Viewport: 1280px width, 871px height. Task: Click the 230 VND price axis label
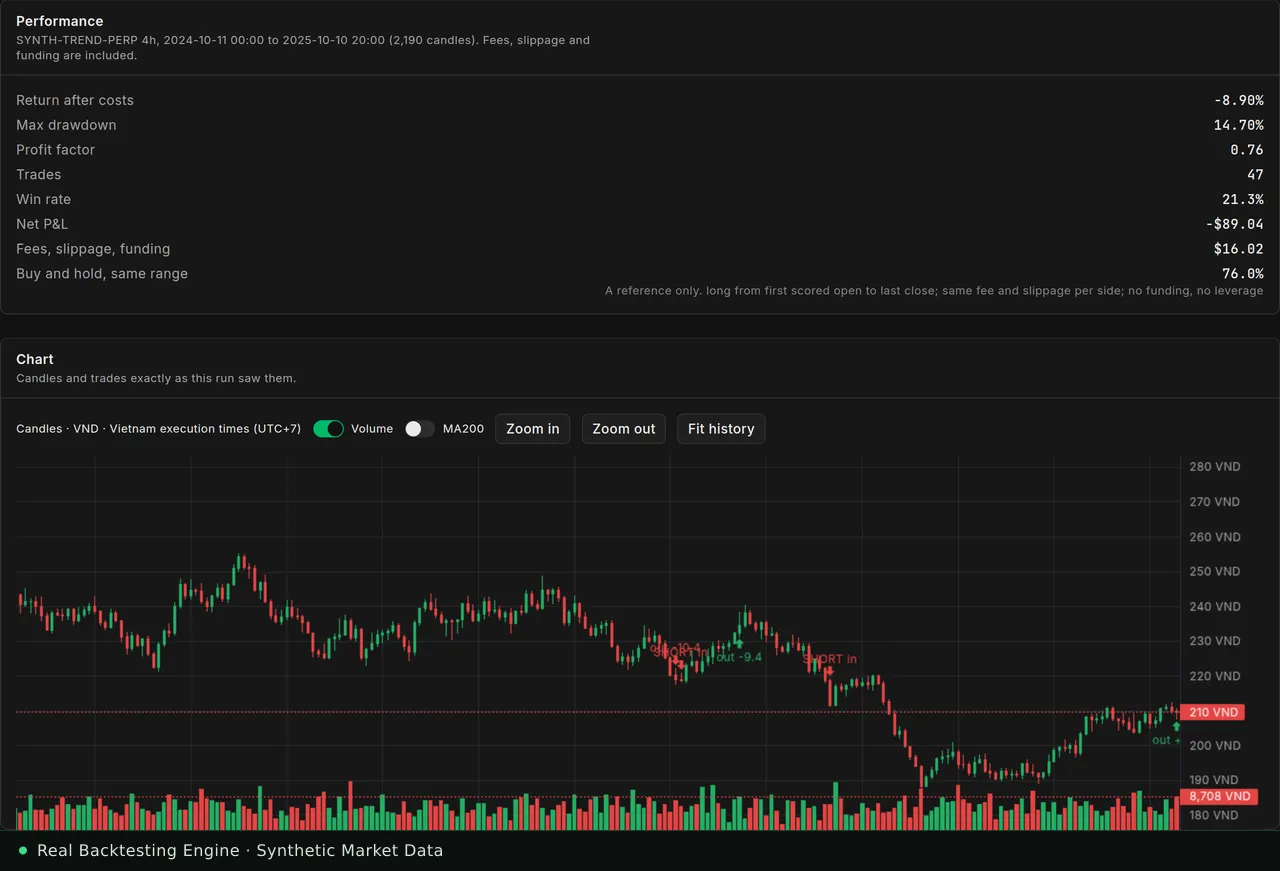1215,641
